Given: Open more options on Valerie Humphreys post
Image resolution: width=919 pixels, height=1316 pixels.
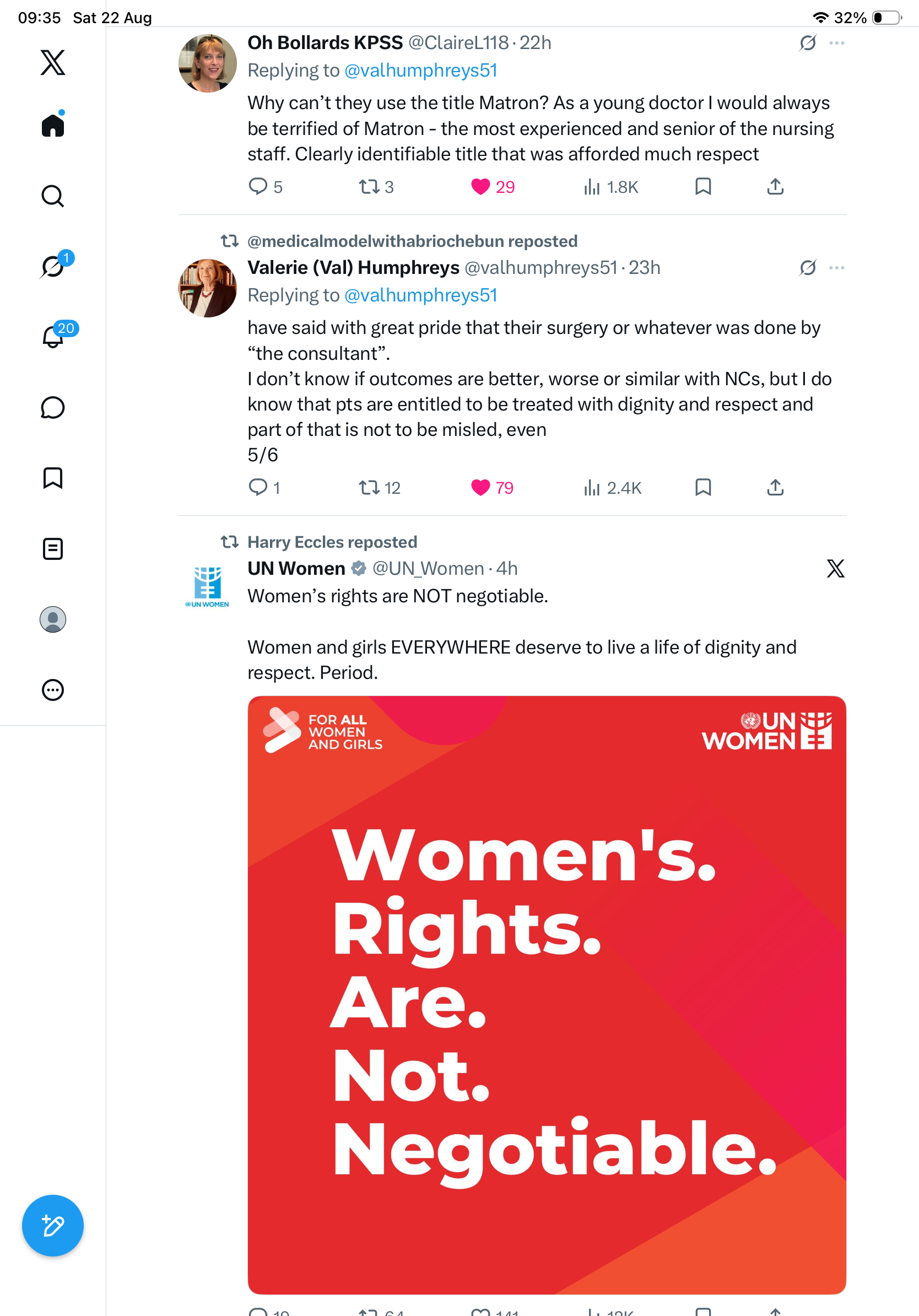Looking at the screenshot, I should [836, 268].
